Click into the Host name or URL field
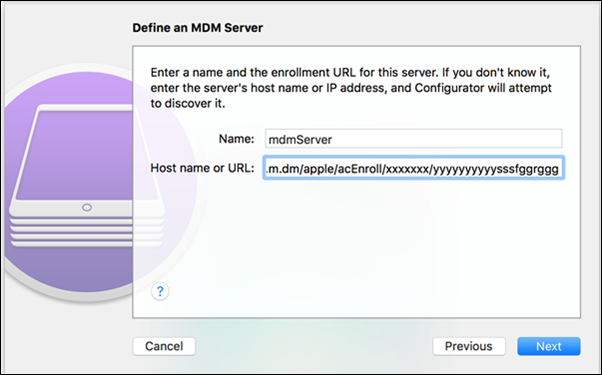The height and width of the screenshot is (375, 602). pos(413,168)
